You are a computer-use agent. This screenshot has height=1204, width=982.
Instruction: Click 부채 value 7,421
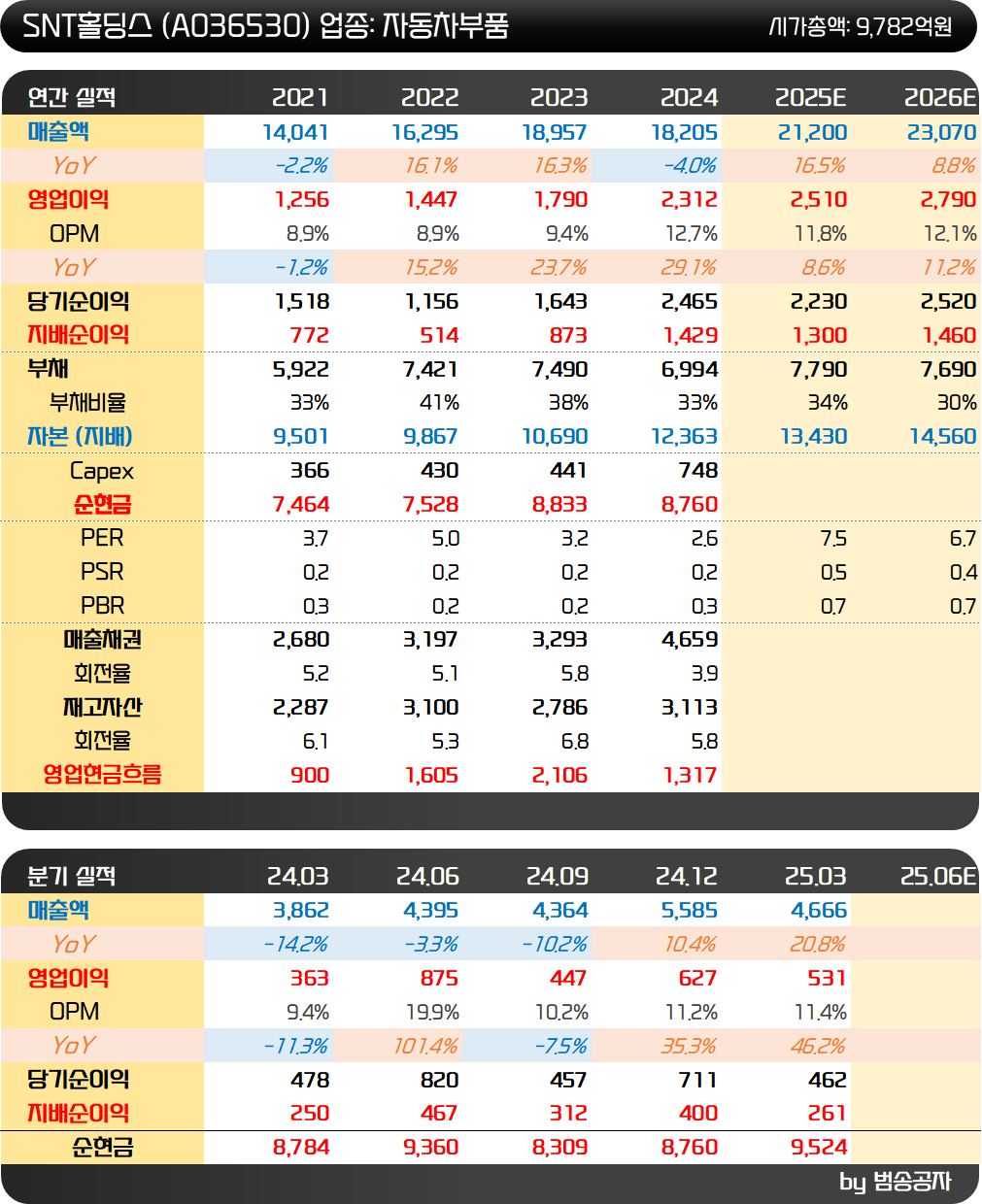(431, 370)
